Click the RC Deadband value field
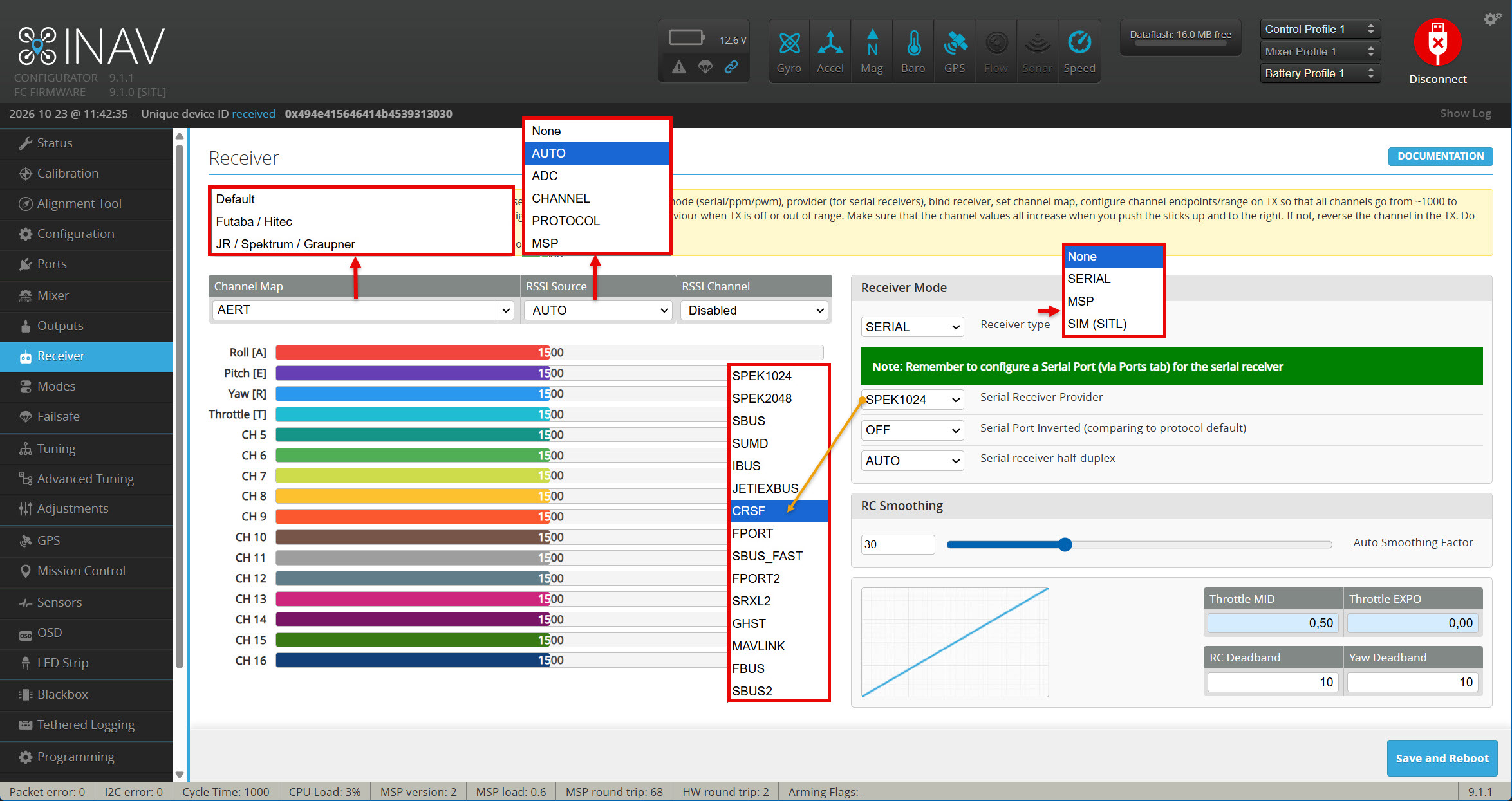 (1273, 682)
